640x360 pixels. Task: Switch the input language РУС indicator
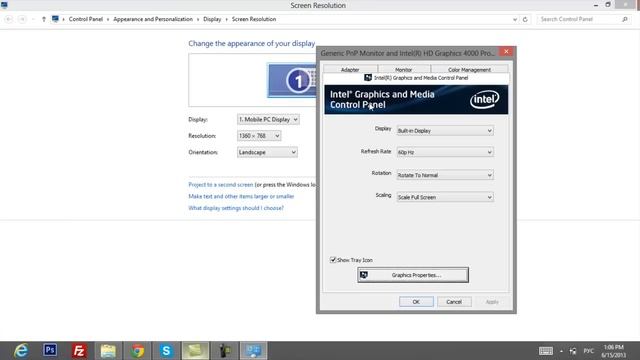(x=589, y=351)
